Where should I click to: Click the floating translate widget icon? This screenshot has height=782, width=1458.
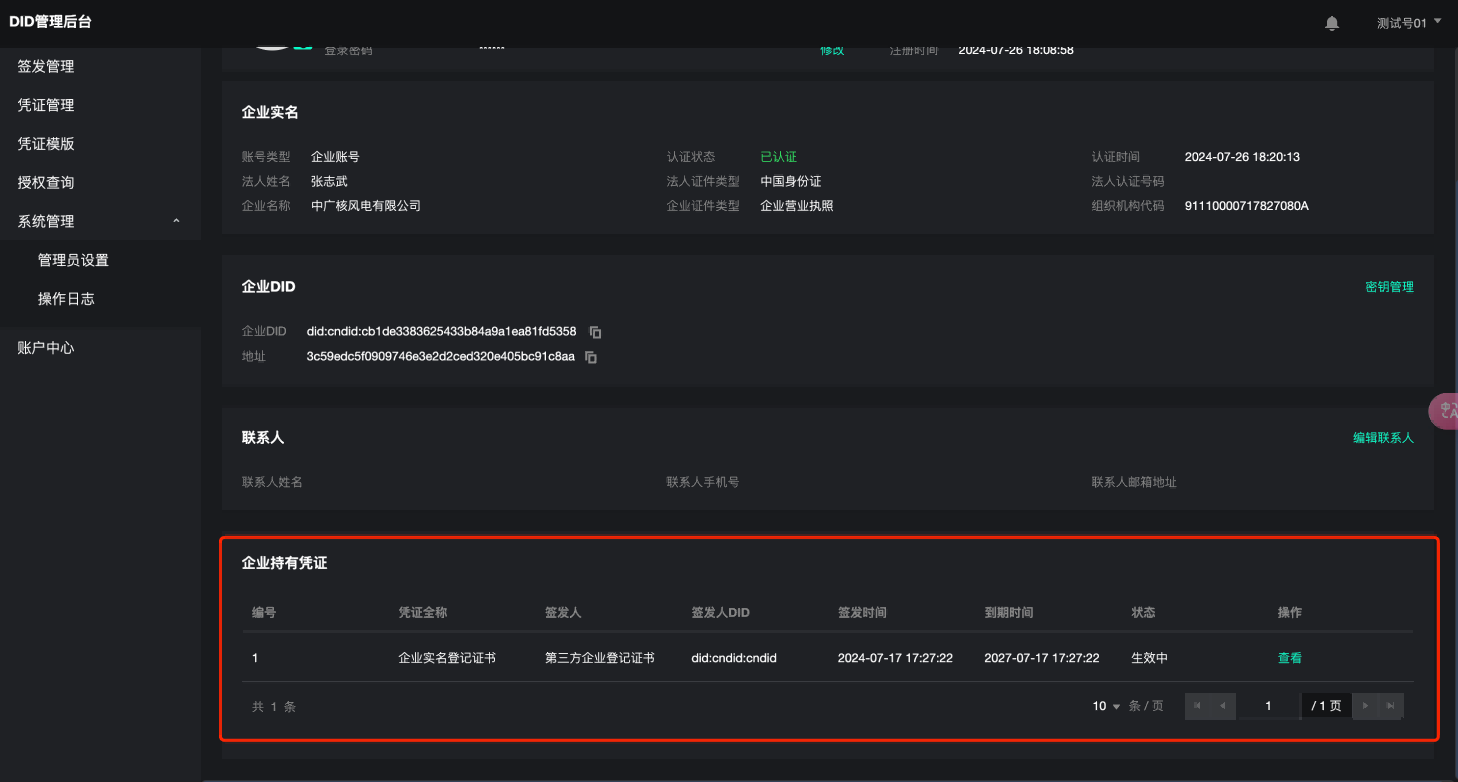[1445, 410]
